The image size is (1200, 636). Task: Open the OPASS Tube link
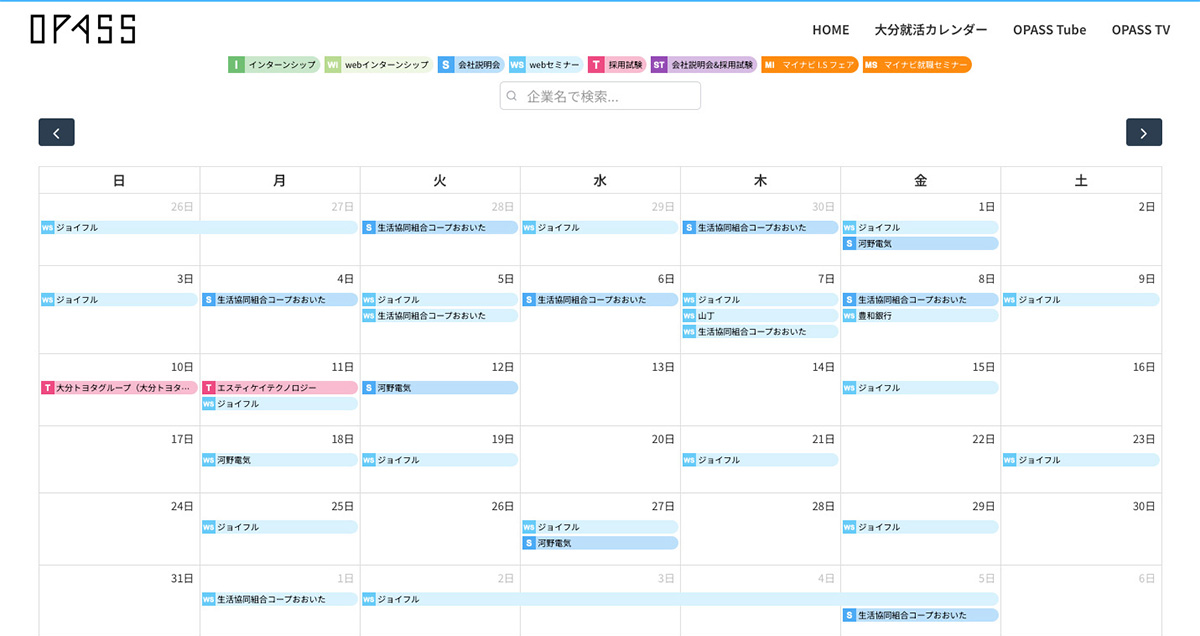[1049, 30]
